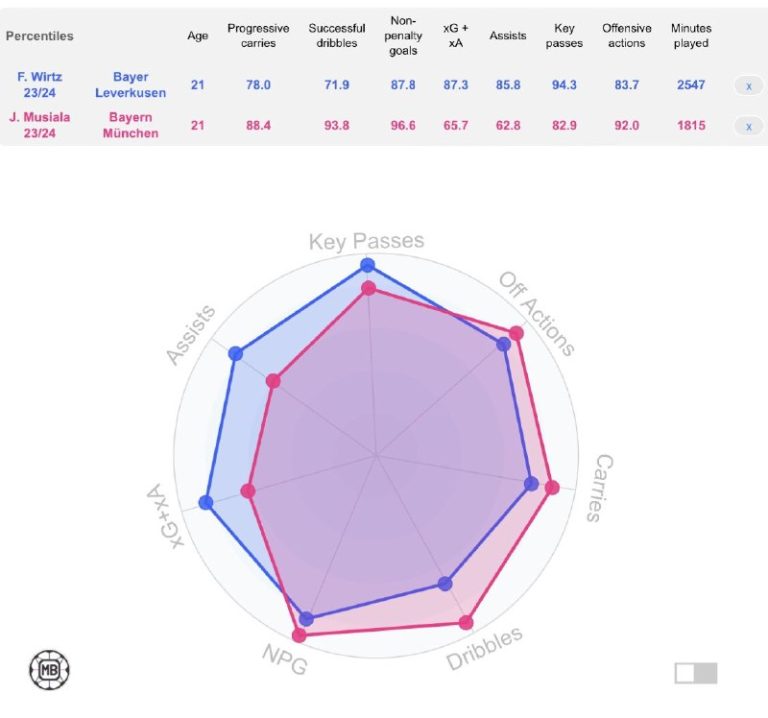Click the Key Passes axis label
768x718 pixels.
pyautogui.click(x=366, y=241)
